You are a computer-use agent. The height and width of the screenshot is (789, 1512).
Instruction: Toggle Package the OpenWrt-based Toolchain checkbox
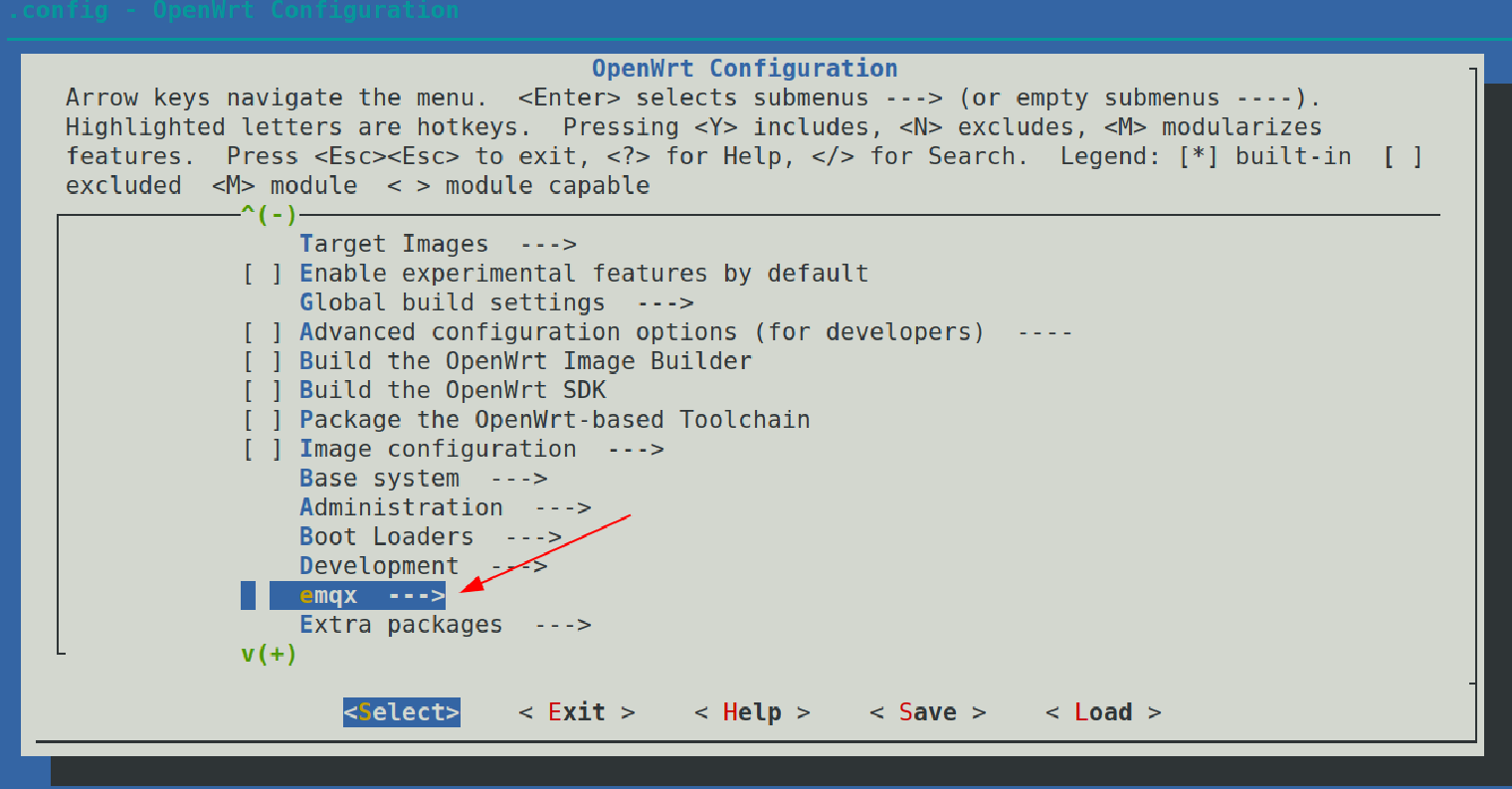point(263,420)
